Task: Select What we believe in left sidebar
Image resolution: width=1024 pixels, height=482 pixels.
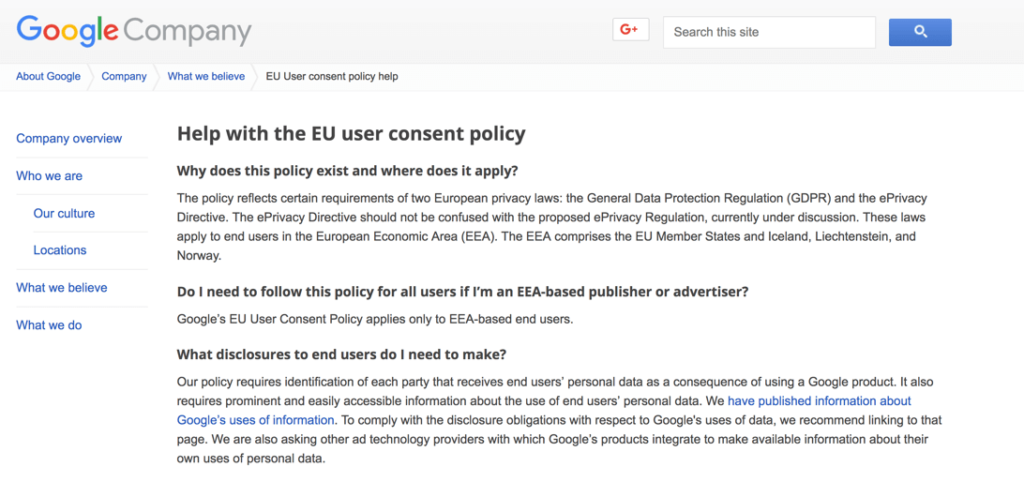Action: [62, 287]
